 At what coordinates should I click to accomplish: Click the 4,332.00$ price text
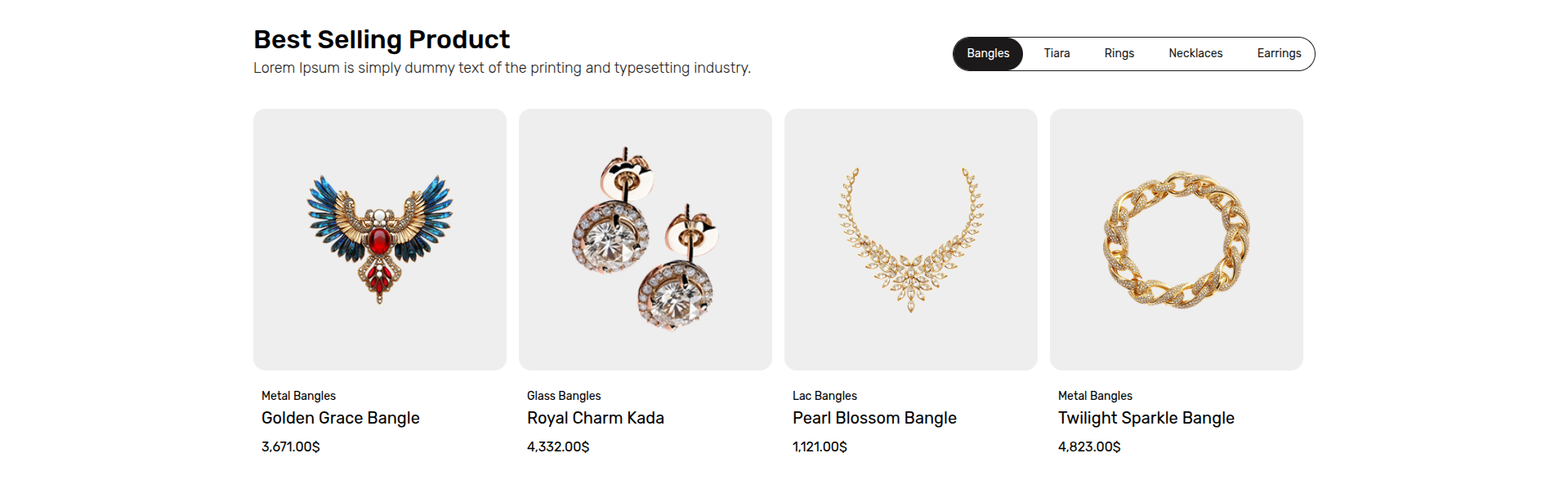coord(558,446)
